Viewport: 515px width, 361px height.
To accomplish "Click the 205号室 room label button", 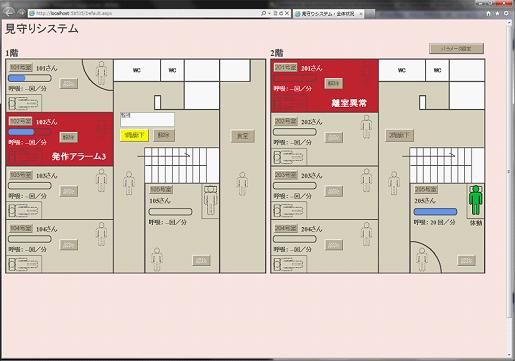I will [426, 189].
